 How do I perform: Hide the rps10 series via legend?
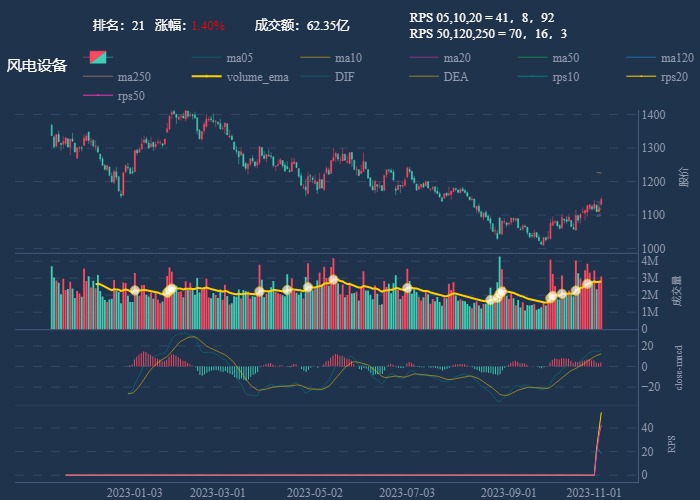(x=548, y=77)
